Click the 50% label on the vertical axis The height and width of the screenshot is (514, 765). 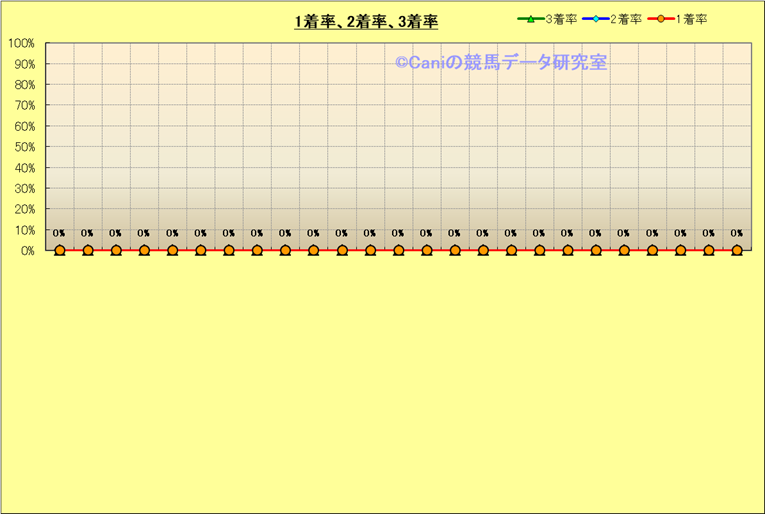[24, 147]
